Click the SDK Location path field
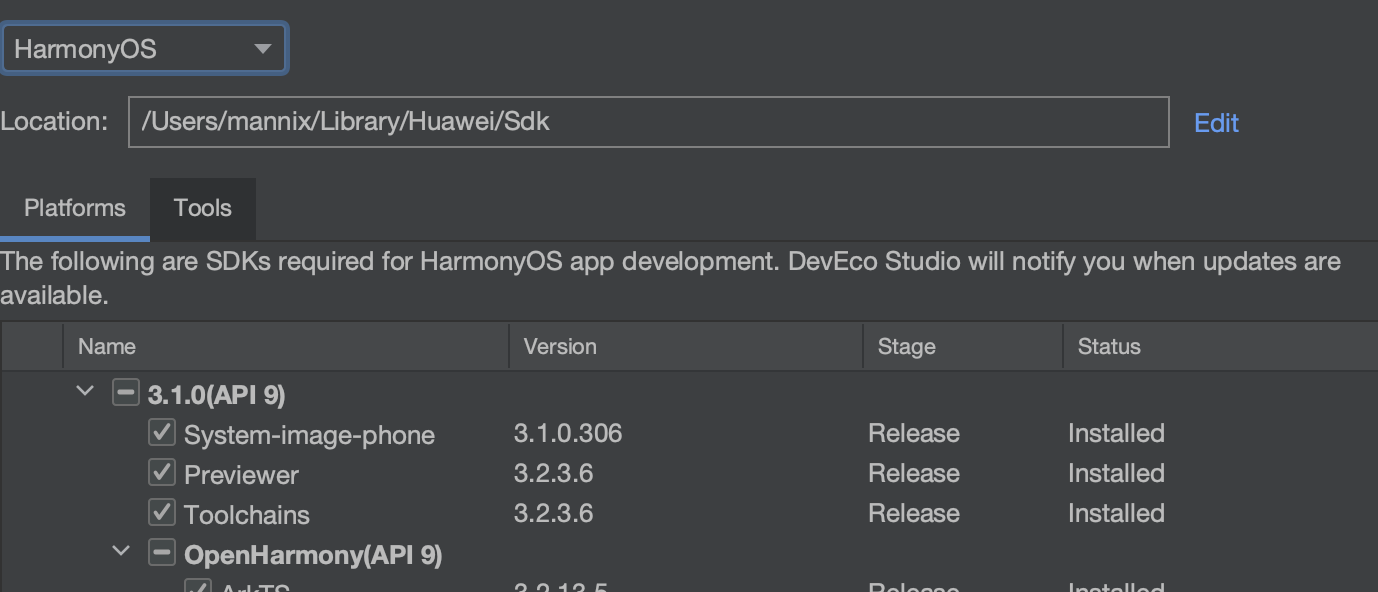The height and width of the screenshot is (592, 1378). [x=648, y=122]
